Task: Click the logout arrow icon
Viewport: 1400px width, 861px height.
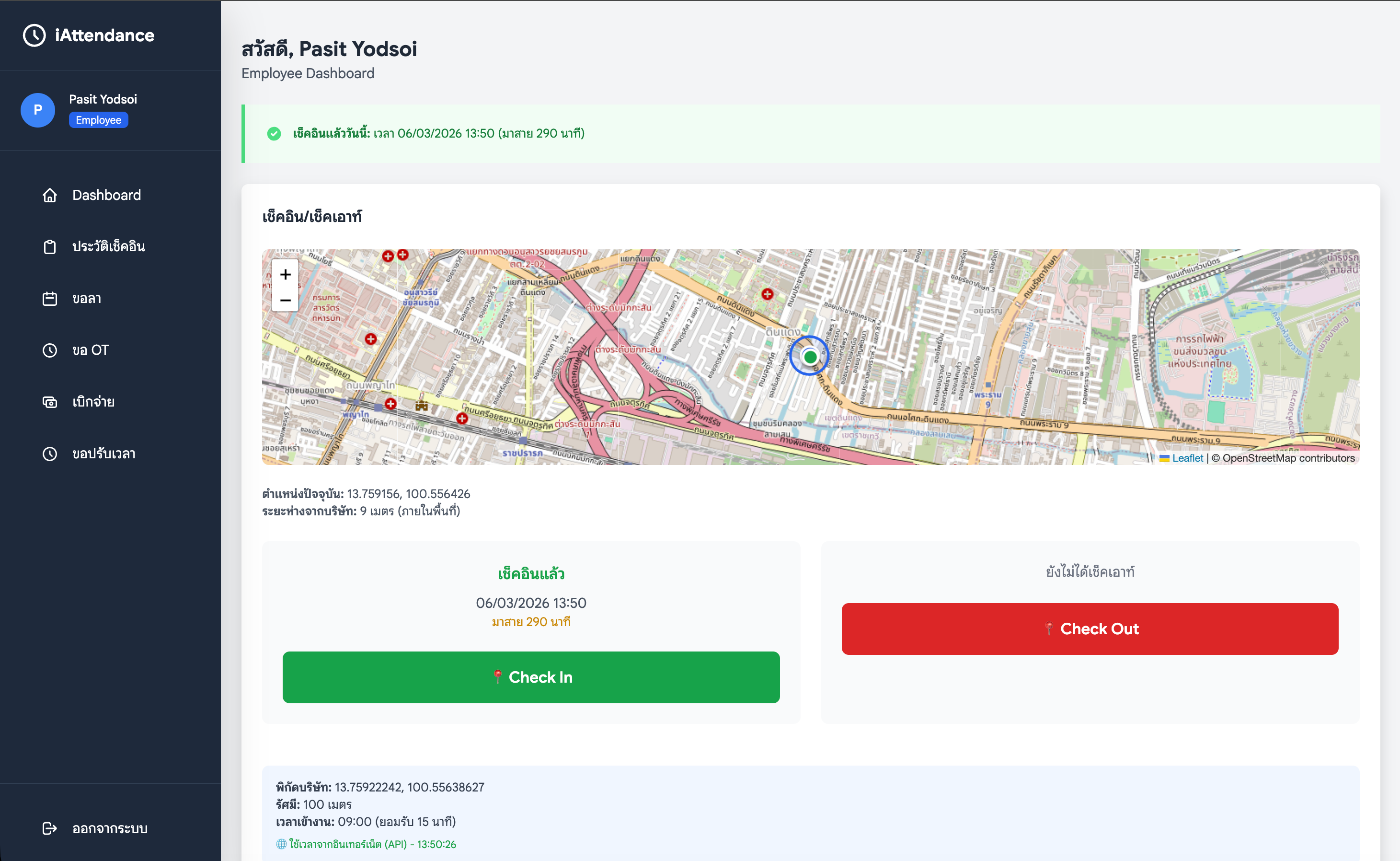Action: [49, 828]
